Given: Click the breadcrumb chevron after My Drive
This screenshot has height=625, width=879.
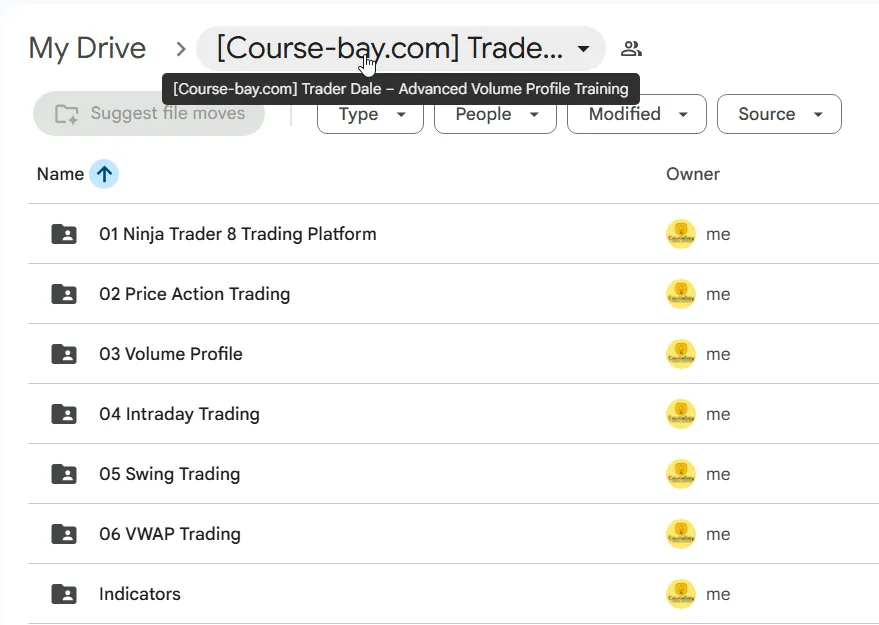Looking at the screenshot, I should pos(181,49).
